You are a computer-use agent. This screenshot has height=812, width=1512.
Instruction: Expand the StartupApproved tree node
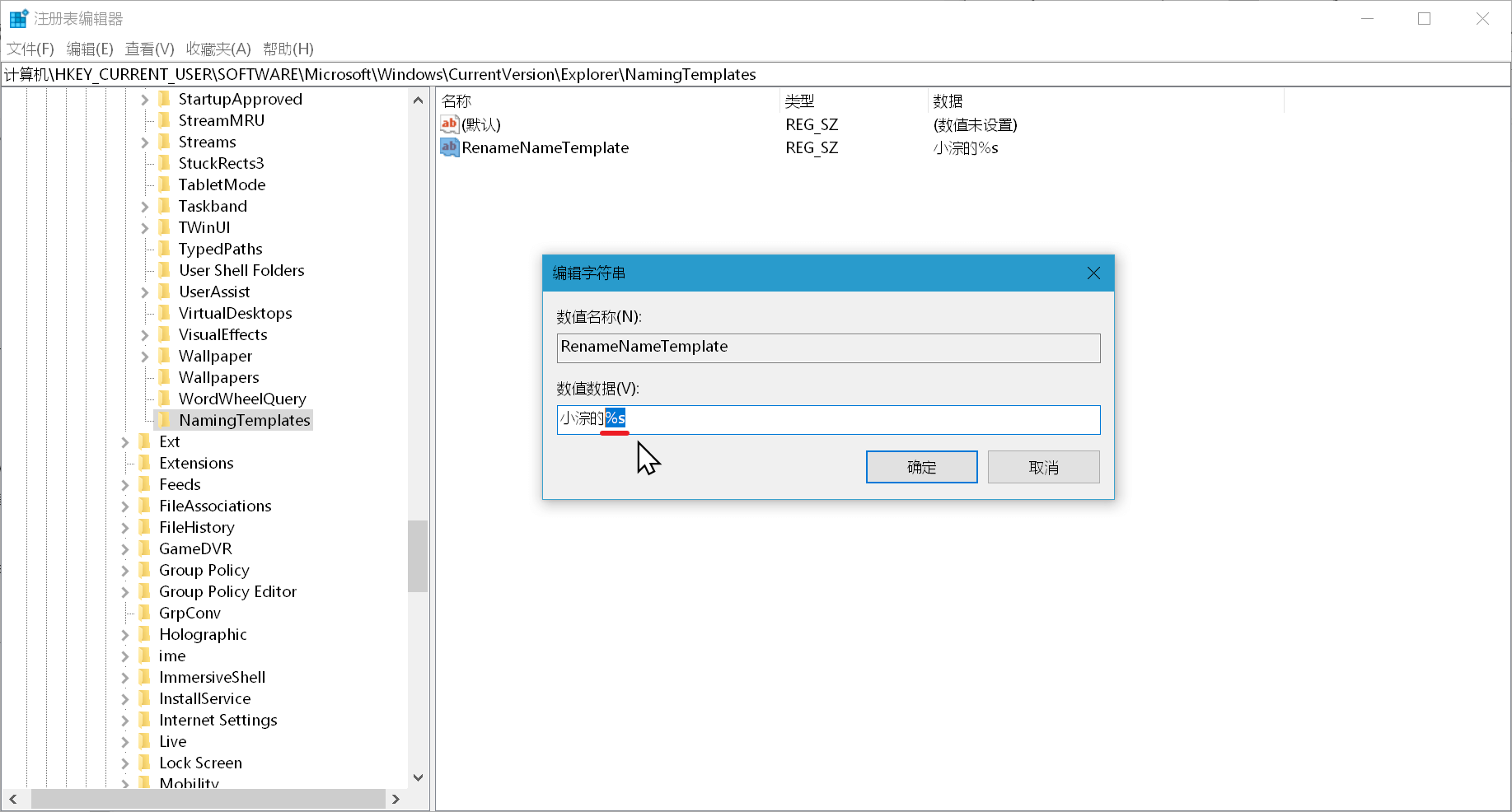pyautogui.click(x=145, y=100)
